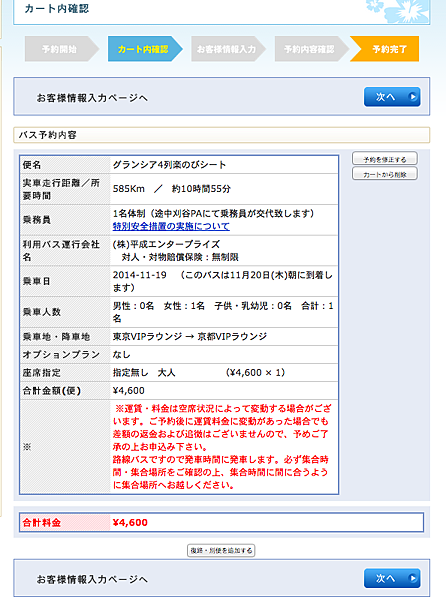Viewport: 446px width, 600px height.
Task: Click the 実車走行距離/所要時間 row label
Action: coord(61,189)
